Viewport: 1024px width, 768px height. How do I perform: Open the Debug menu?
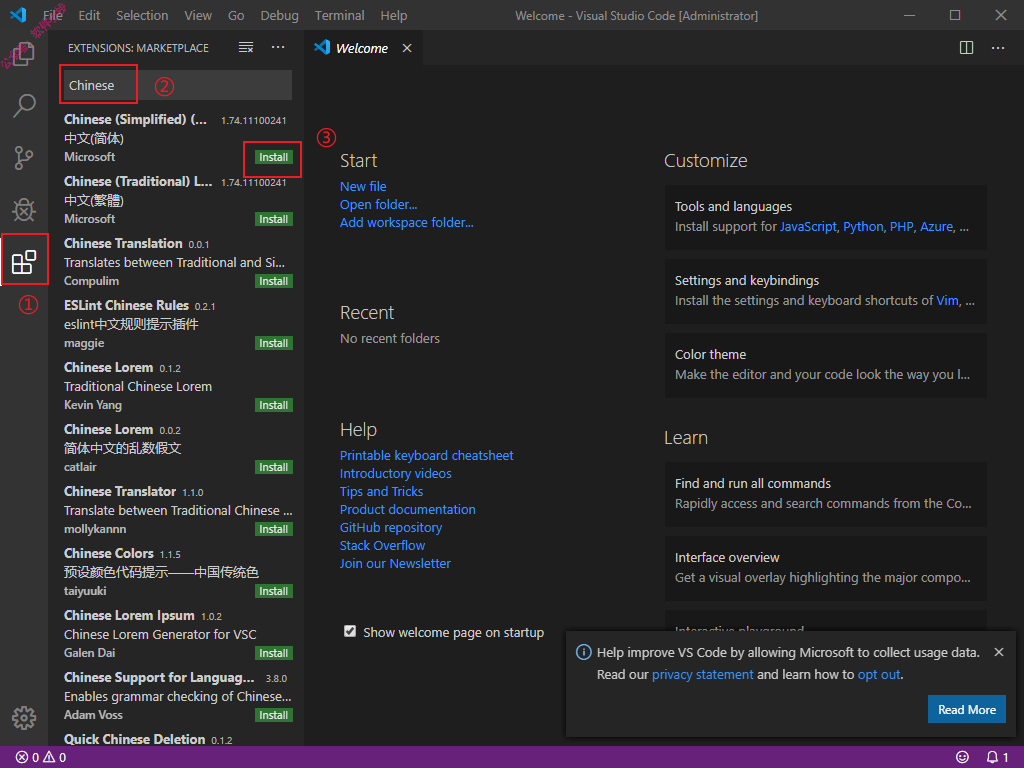pyautogui.click(x=280, y=15)
